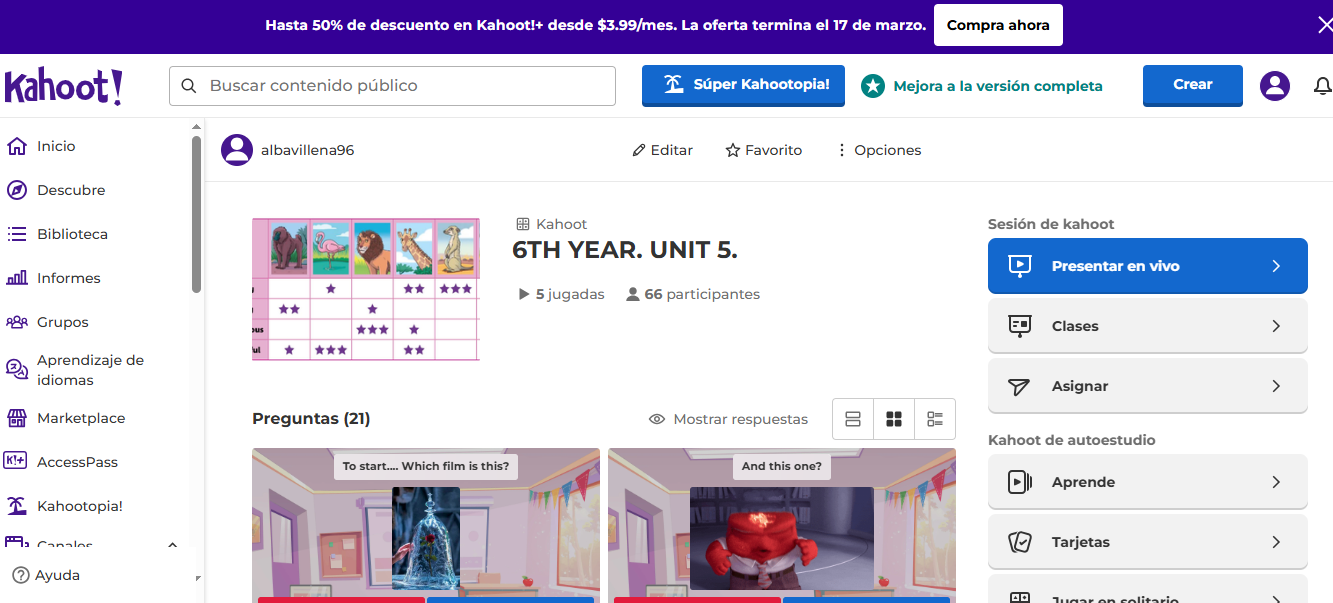Image resolution: width=1333 pixels, height=603 pixels.
Task: Open the Opciones menu
Action: pyautogui.click(x=878, y=150)
